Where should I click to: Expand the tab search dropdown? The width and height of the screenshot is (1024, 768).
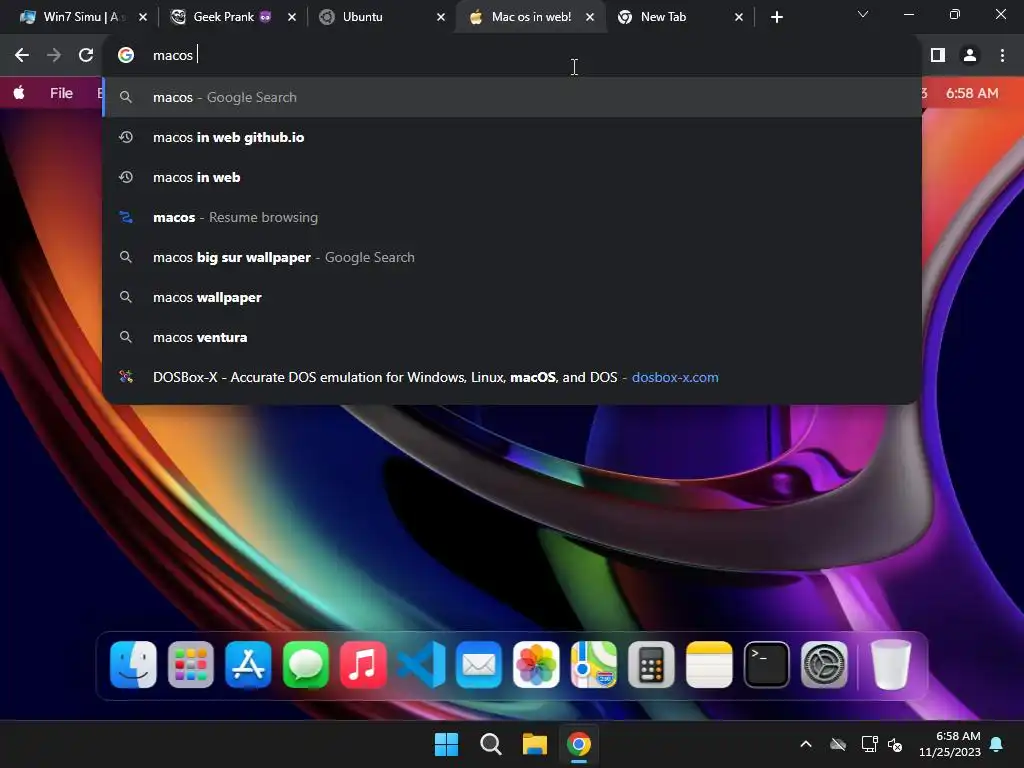coord(863,14)
